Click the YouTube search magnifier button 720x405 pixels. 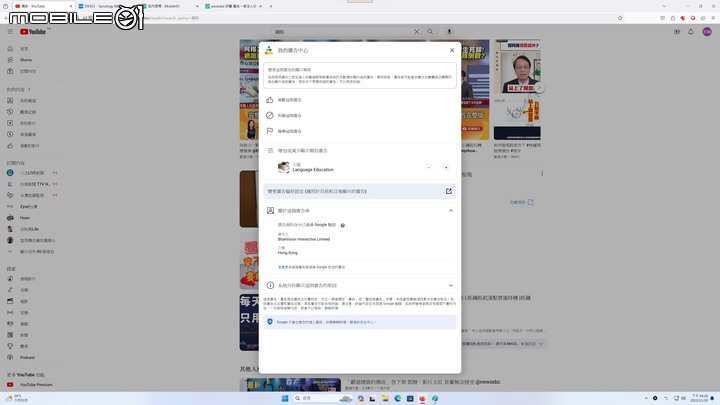coord(430,32)
